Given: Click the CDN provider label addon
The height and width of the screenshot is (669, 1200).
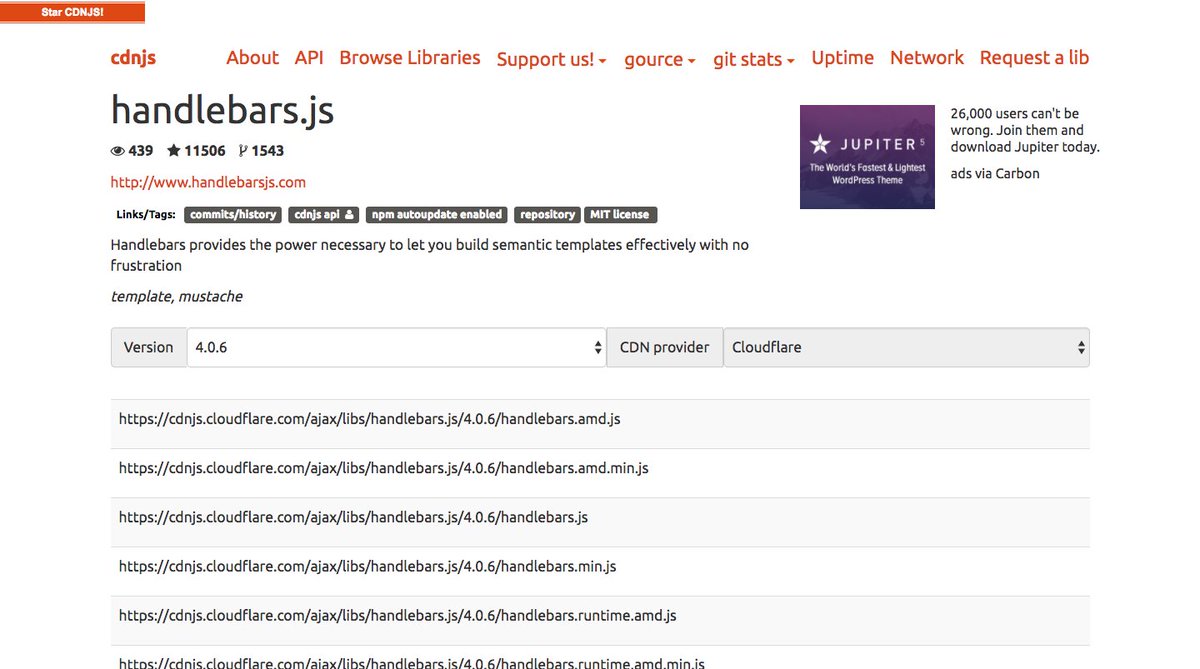Looking at the screenshot, I should tap(665, 347).
